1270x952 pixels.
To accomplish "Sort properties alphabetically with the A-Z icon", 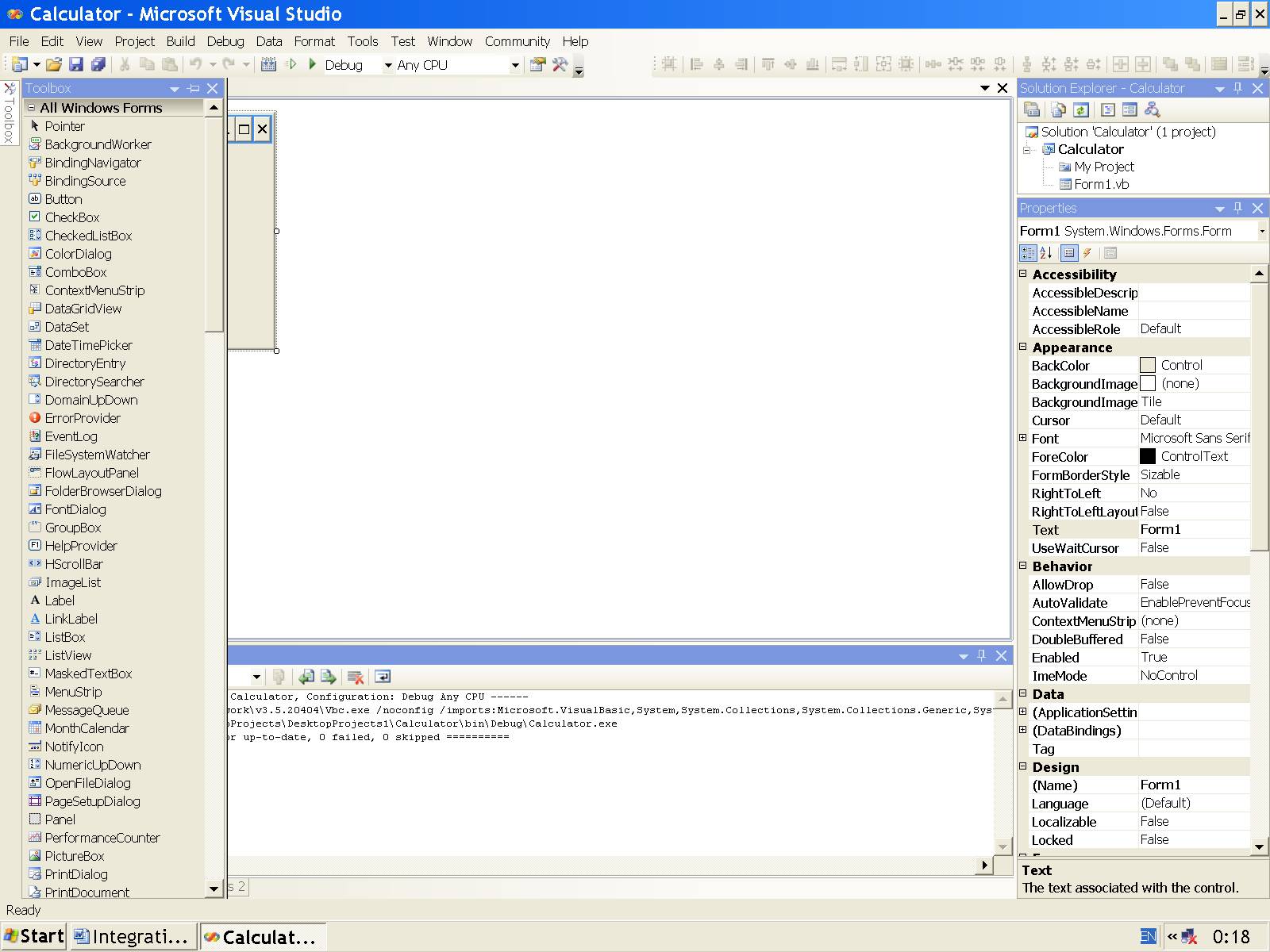I will pyautogui.click(x=1046, y=253).
